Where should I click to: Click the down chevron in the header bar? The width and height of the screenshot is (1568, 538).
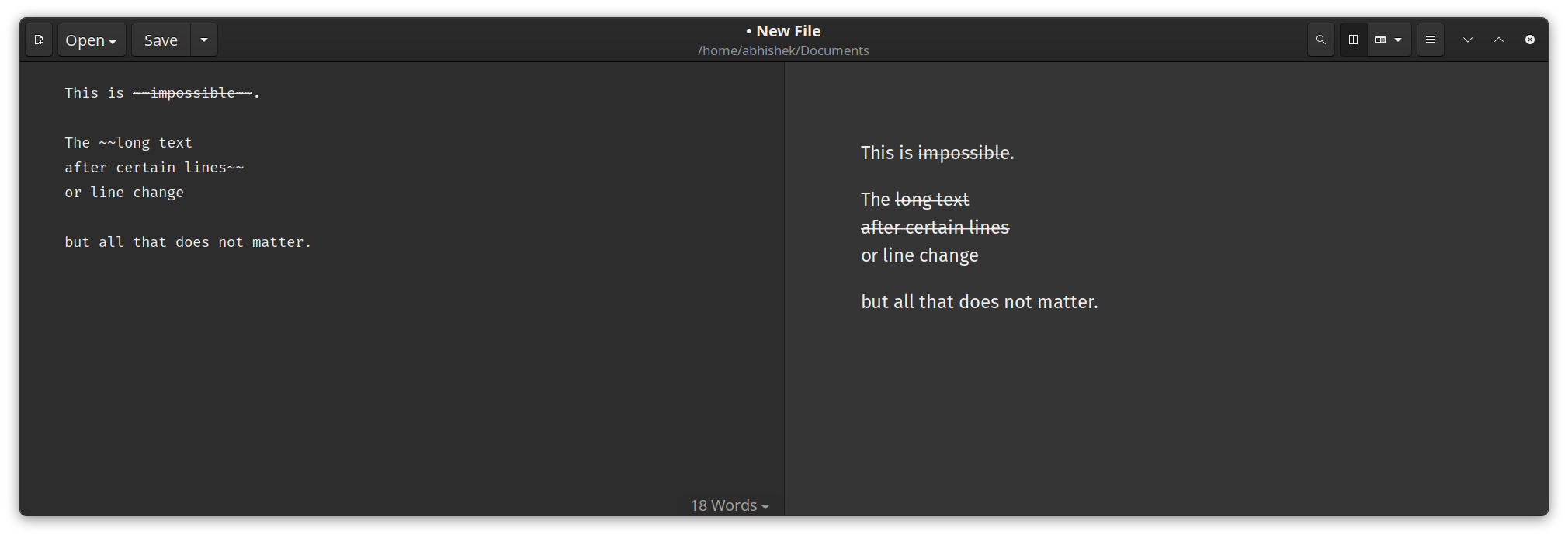click(x=1467, y=40)
